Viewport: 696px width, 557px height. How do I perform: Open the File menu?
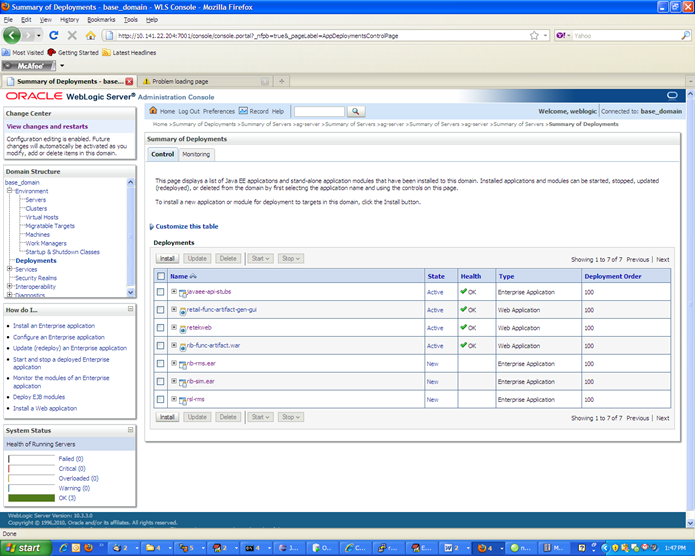[8, 20]
